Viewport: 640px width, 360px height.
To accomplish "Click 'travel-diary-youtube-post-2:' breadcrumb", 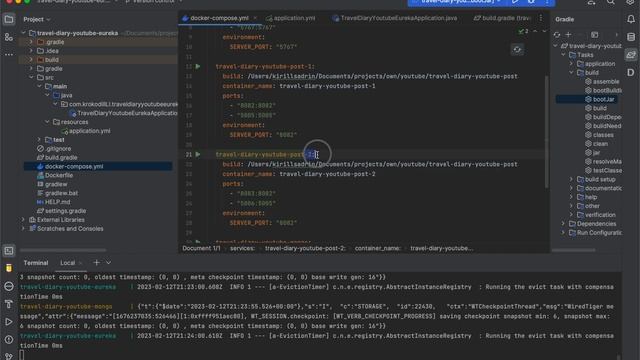I will click(x=305, y=248).
